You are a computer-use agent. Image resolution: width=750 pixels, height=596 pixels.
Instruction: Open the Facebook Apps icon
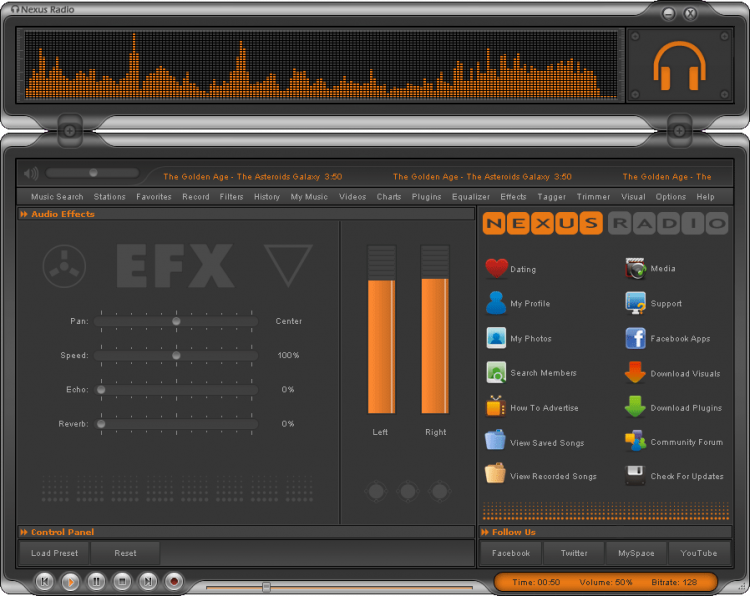[636, 338]
